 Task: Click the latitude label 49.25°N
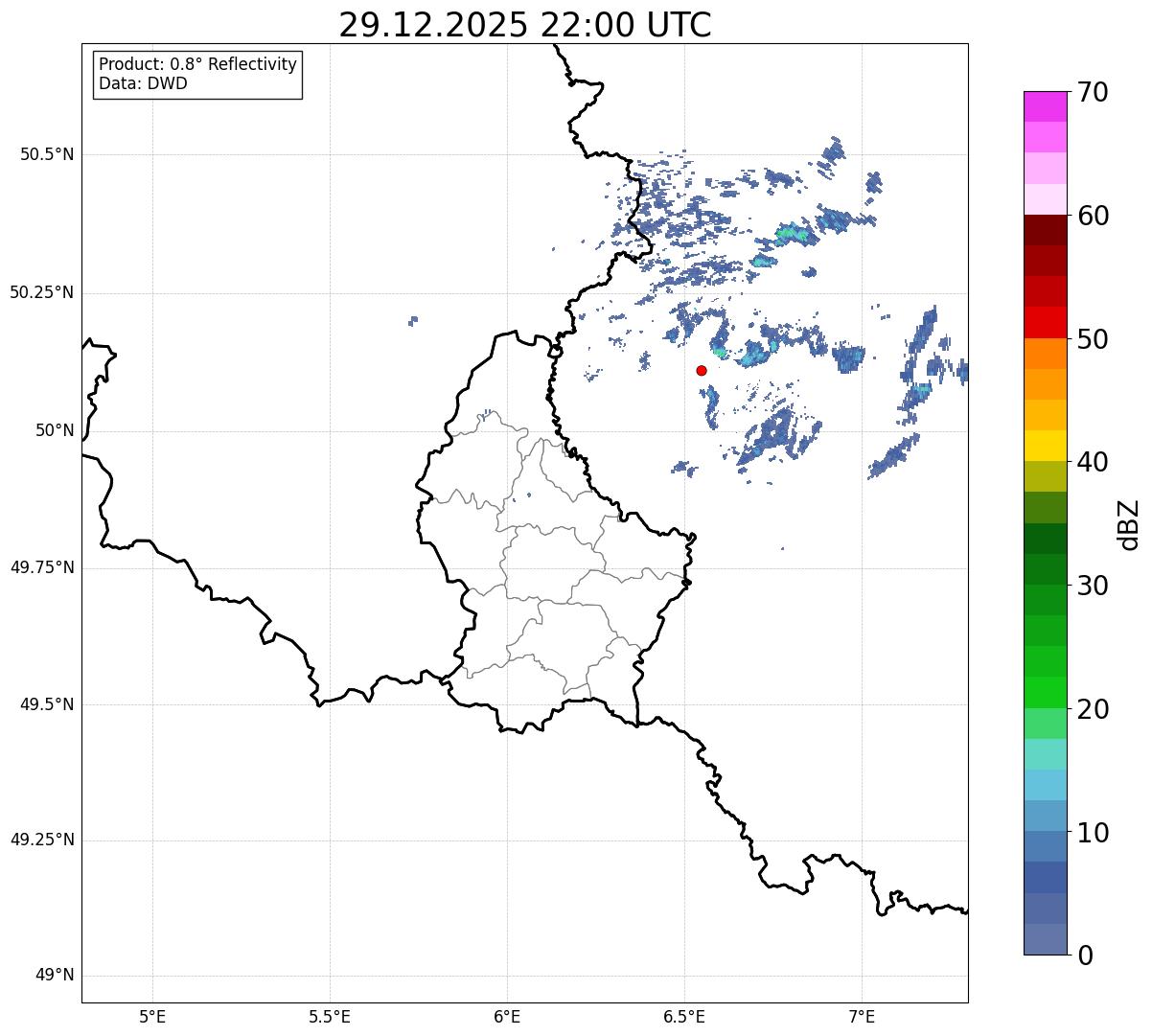42,840
